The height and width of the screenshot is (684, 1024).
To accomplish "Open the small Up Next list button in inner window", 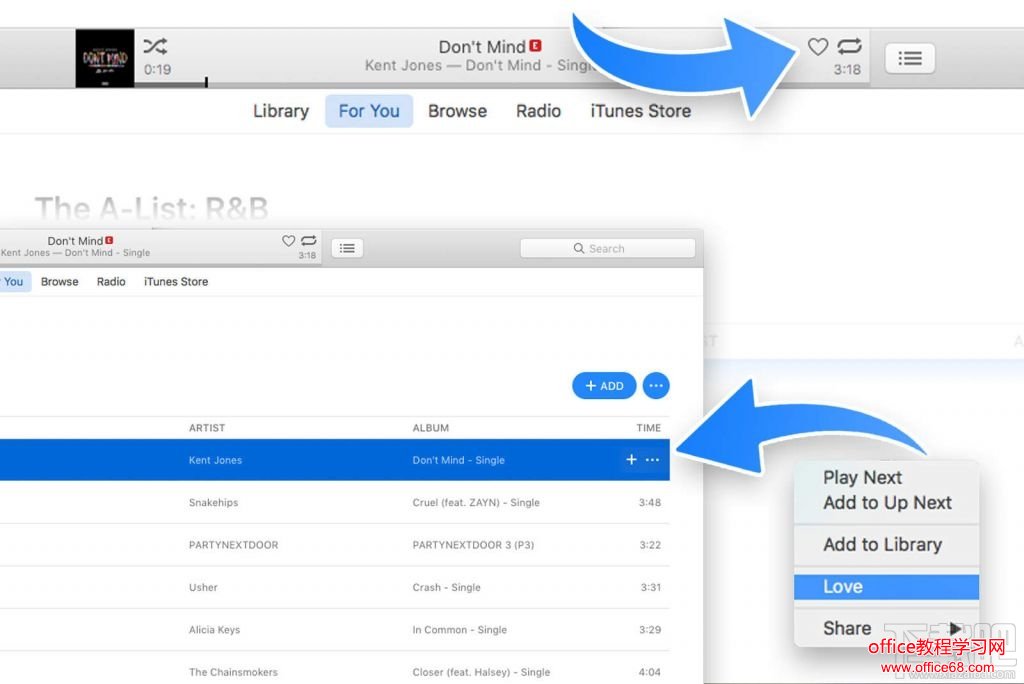I will pos(347,248).
